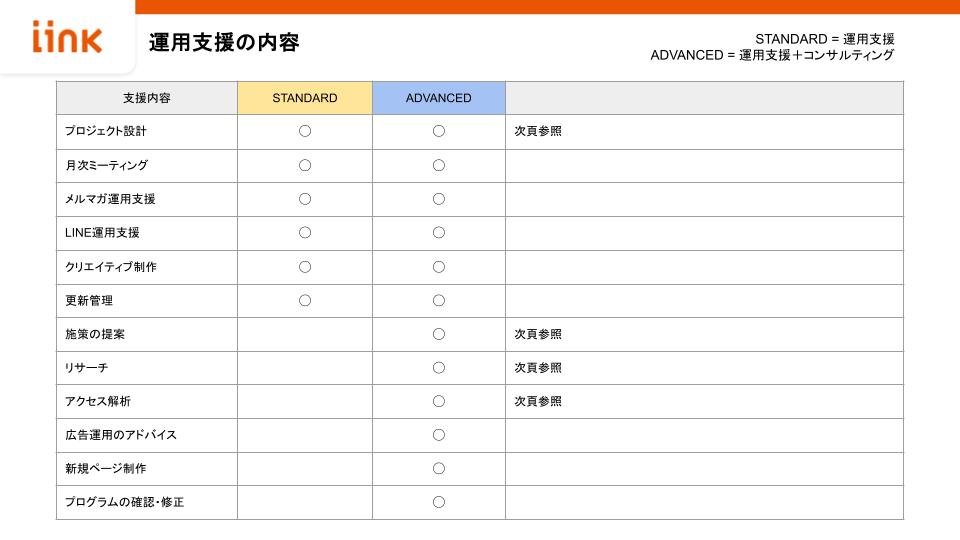
Task: Click the 運用支援の内容 slide title
Action: click(x=224, y=42)
